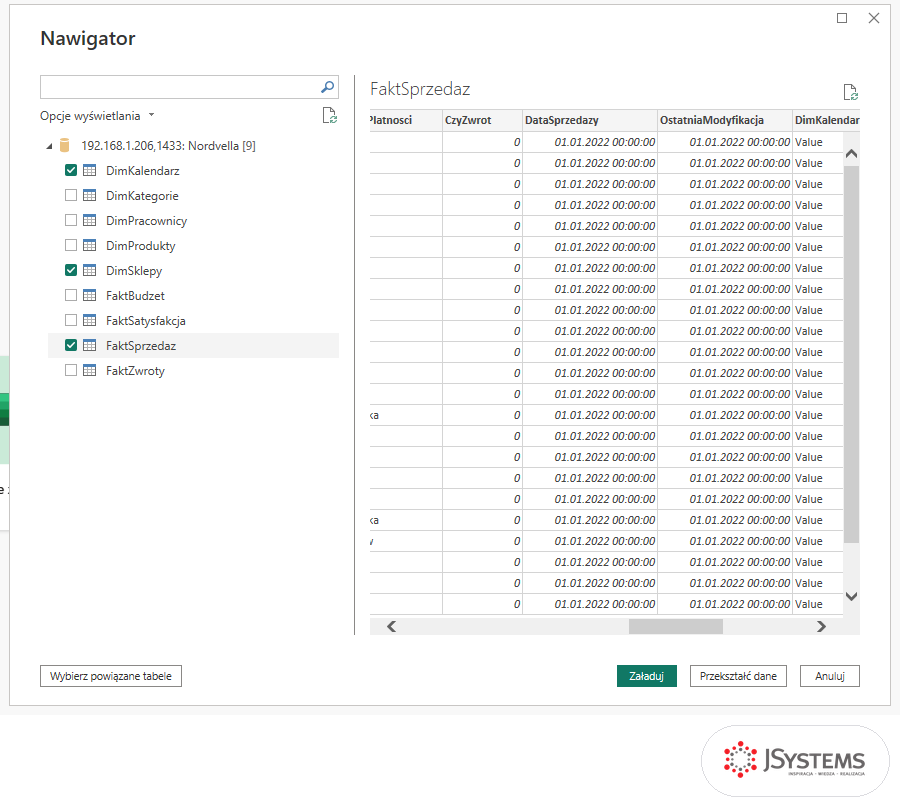Select the FaktSprzedaz table row
The image size is (900, 807).
pos(193,346)
